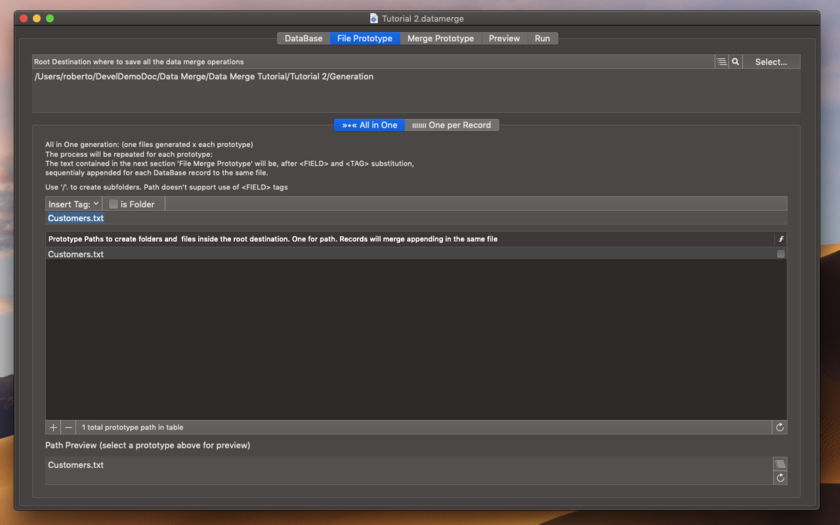Click the stacked list icon in Path Preview

780,464
